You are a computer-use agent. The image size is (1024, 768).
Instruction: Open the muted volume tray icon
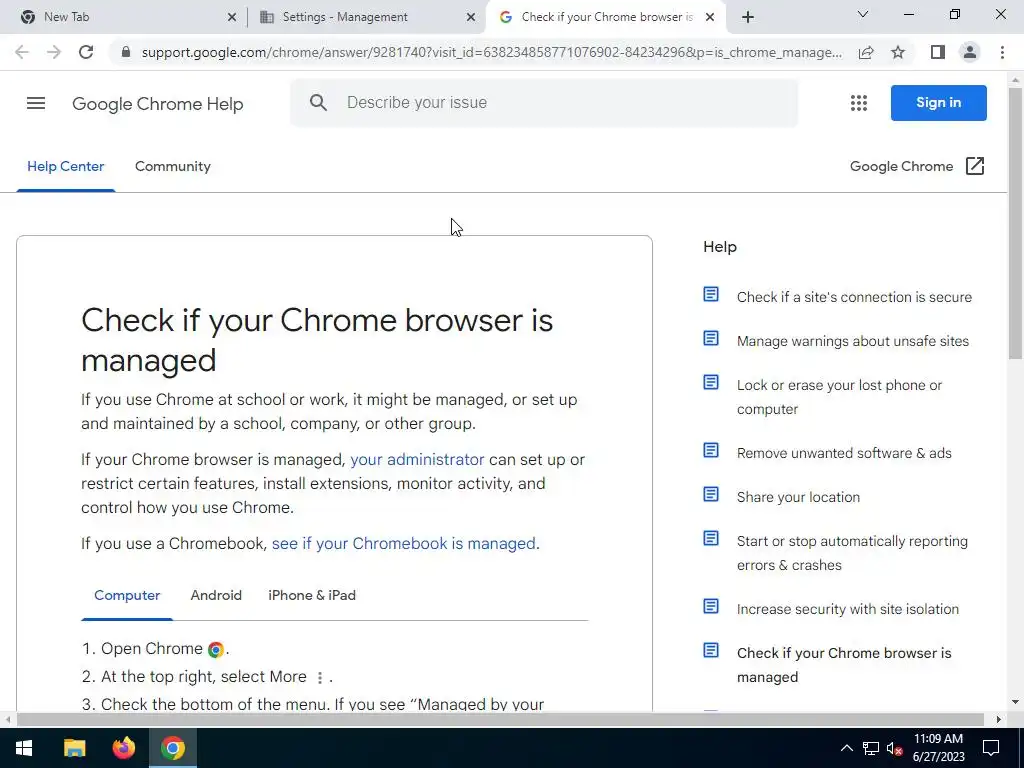pyautogui.click(x=895, y=748)
